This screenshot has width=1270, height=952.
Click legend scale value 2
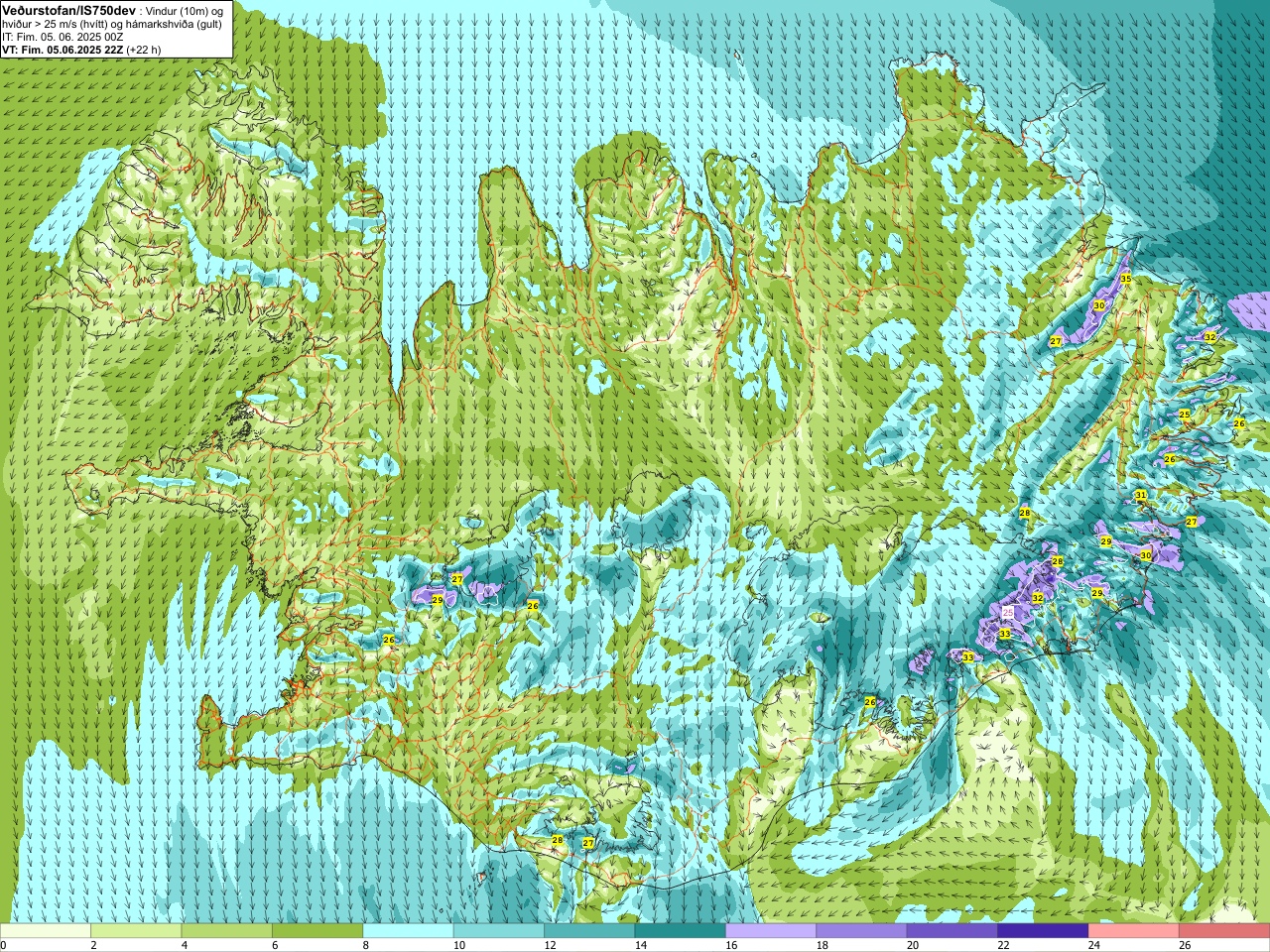click(93, 945)
